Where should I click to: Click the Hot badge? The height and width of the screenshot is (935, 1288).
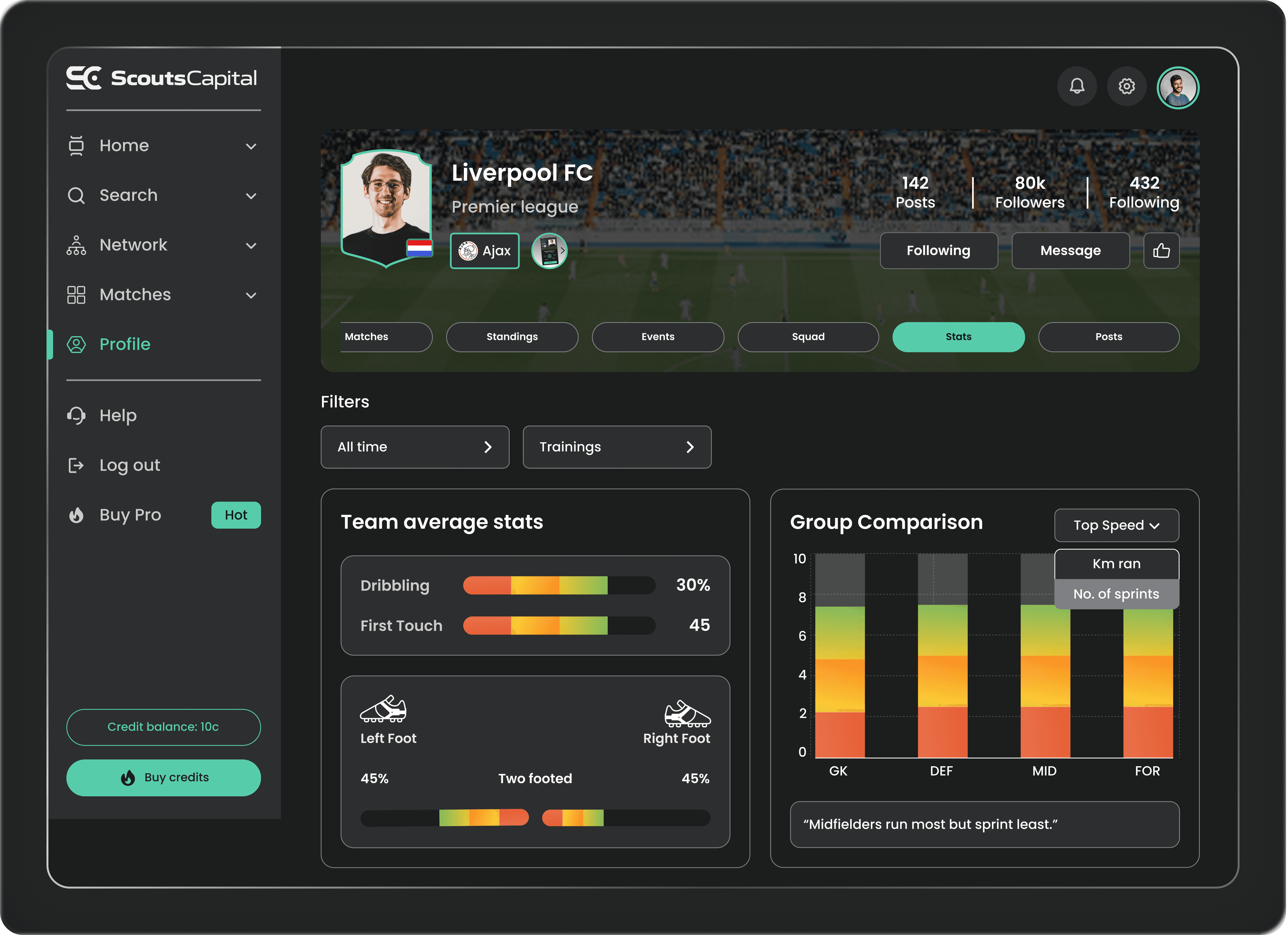[x=236, y=515]
